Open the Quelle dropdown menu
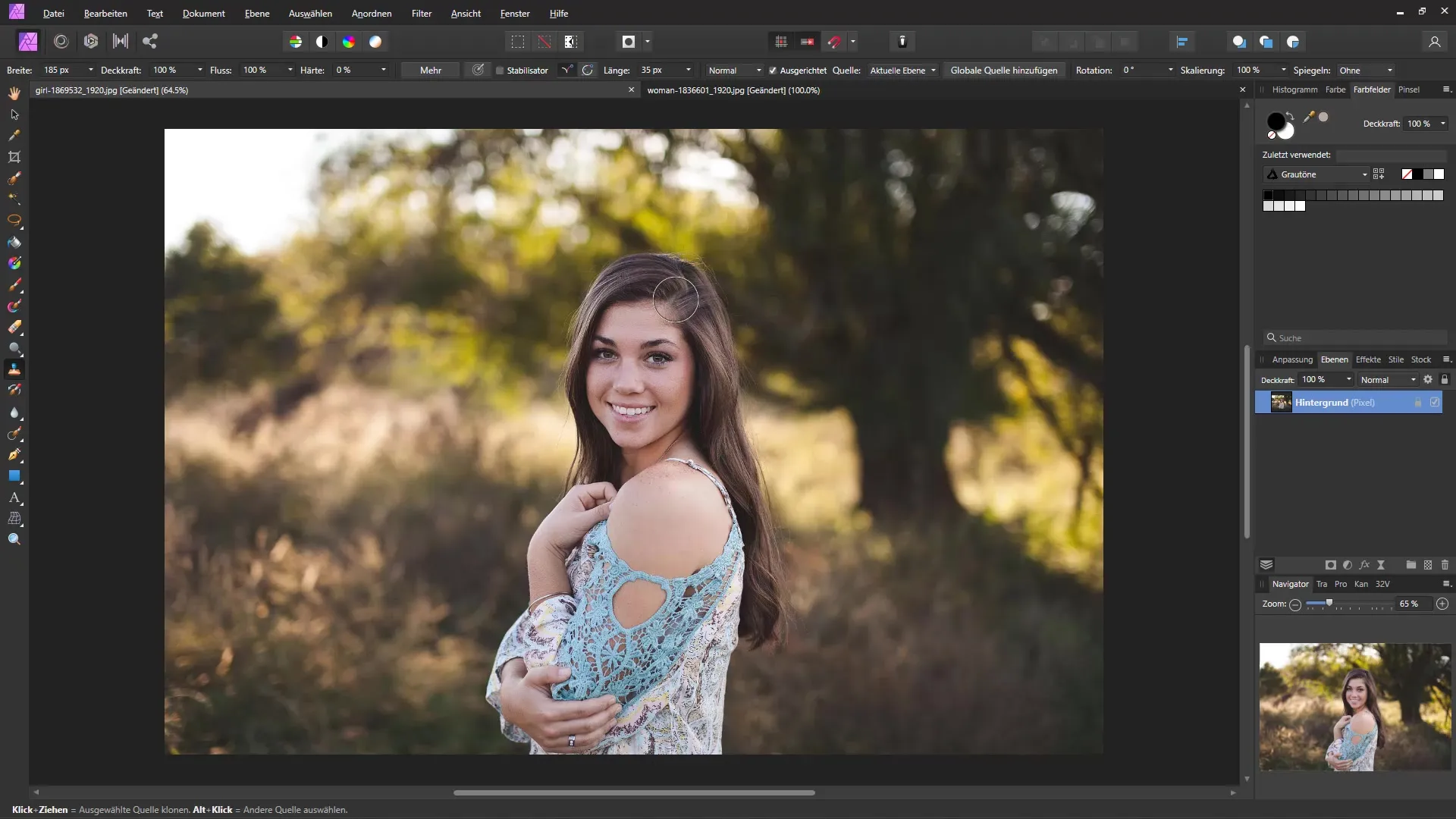1456x819 pixels. (x=899, y=69)
